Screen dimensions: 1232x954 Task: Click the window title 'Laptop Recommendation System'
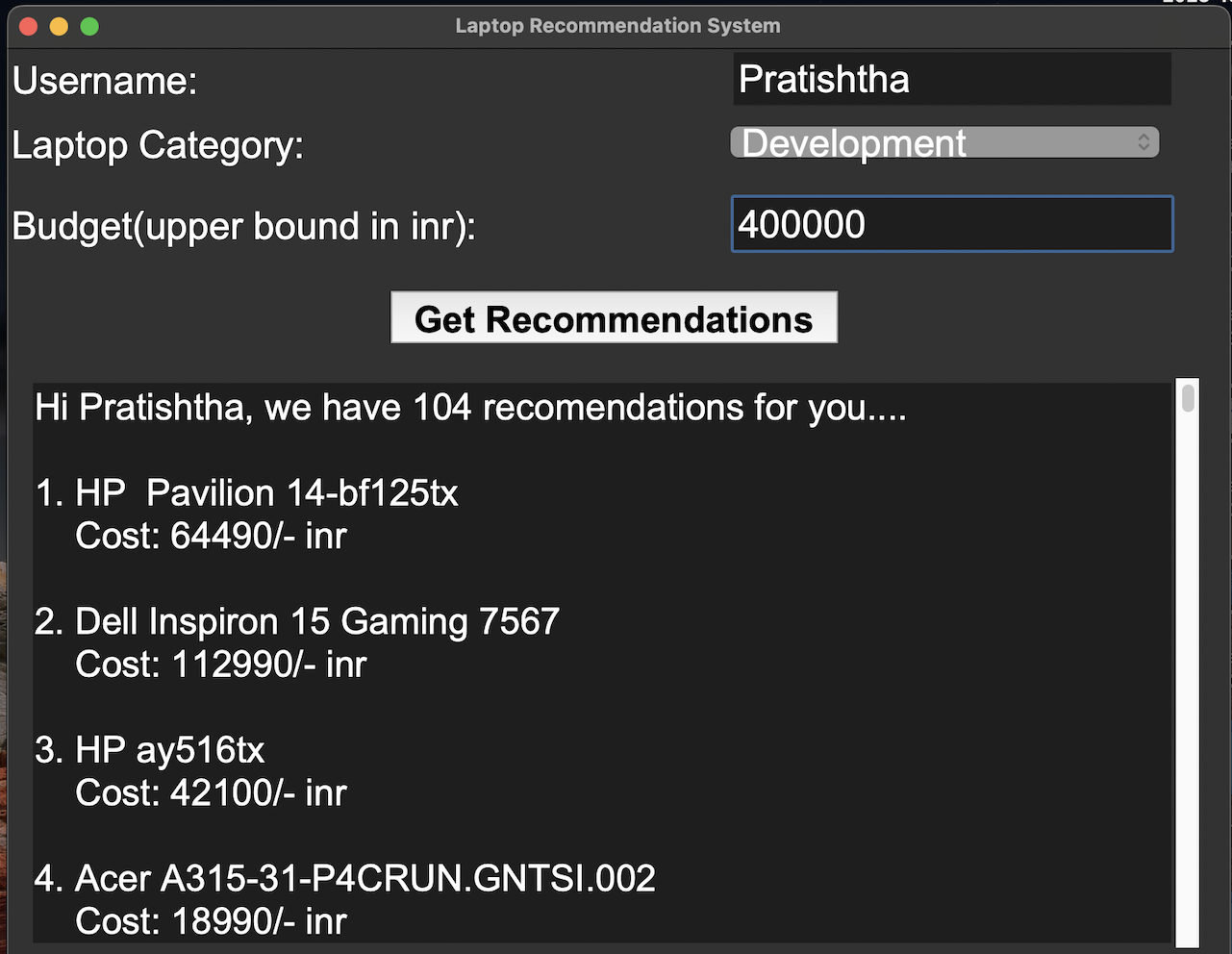click(617, 26)
